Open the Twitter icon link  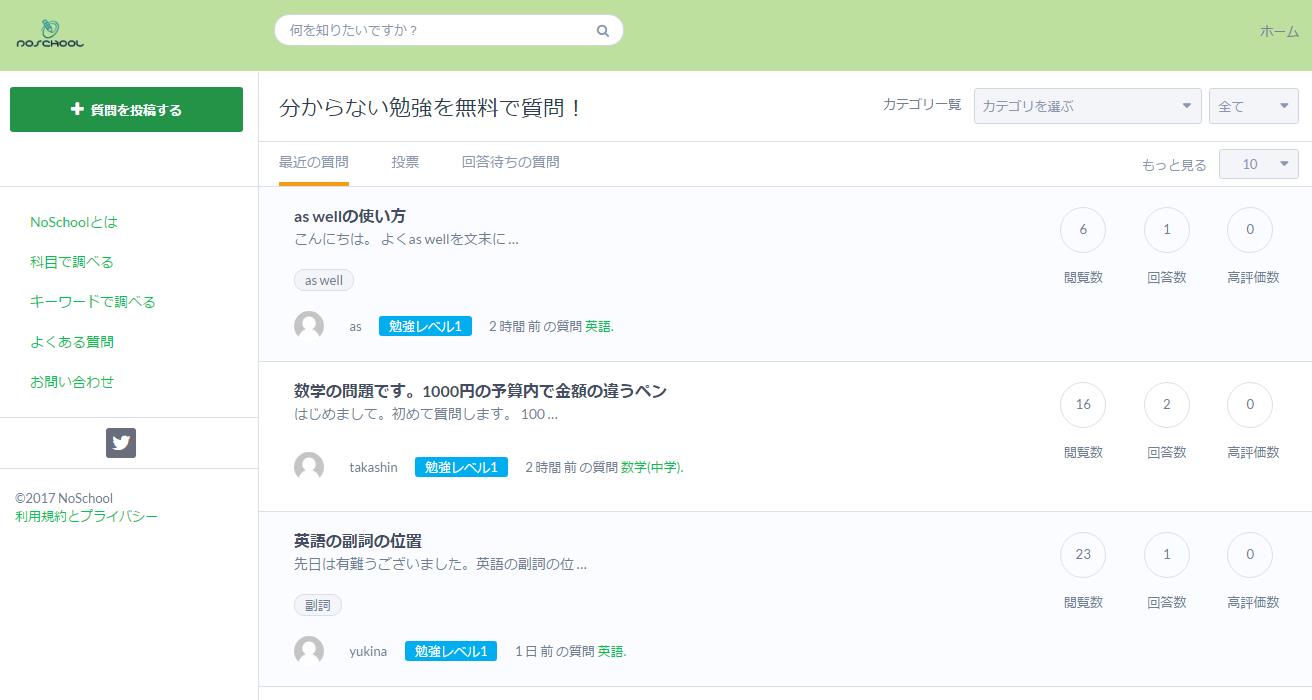pos(121,443)
